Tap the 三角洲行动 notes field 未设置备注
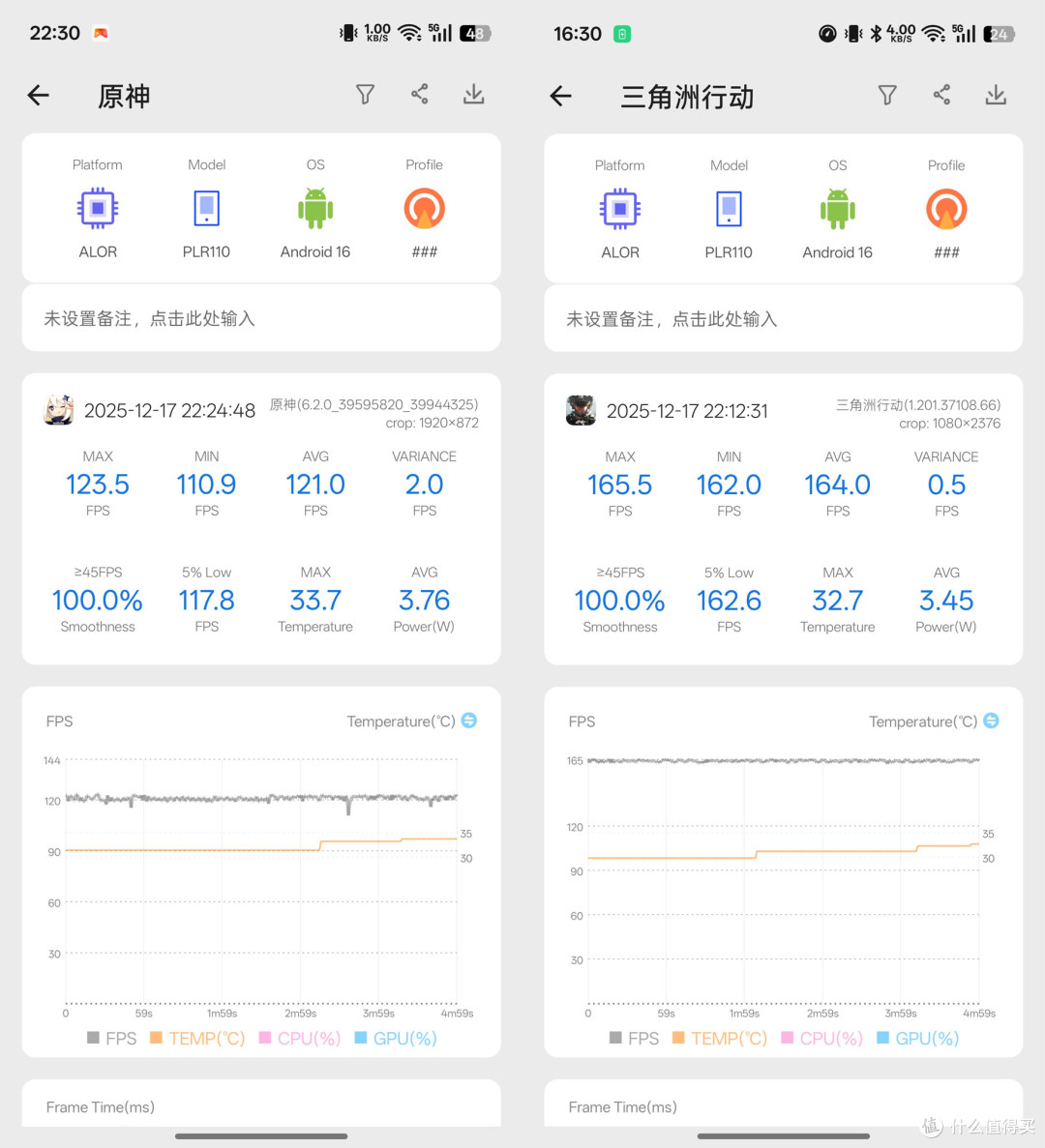 (784, 319)
